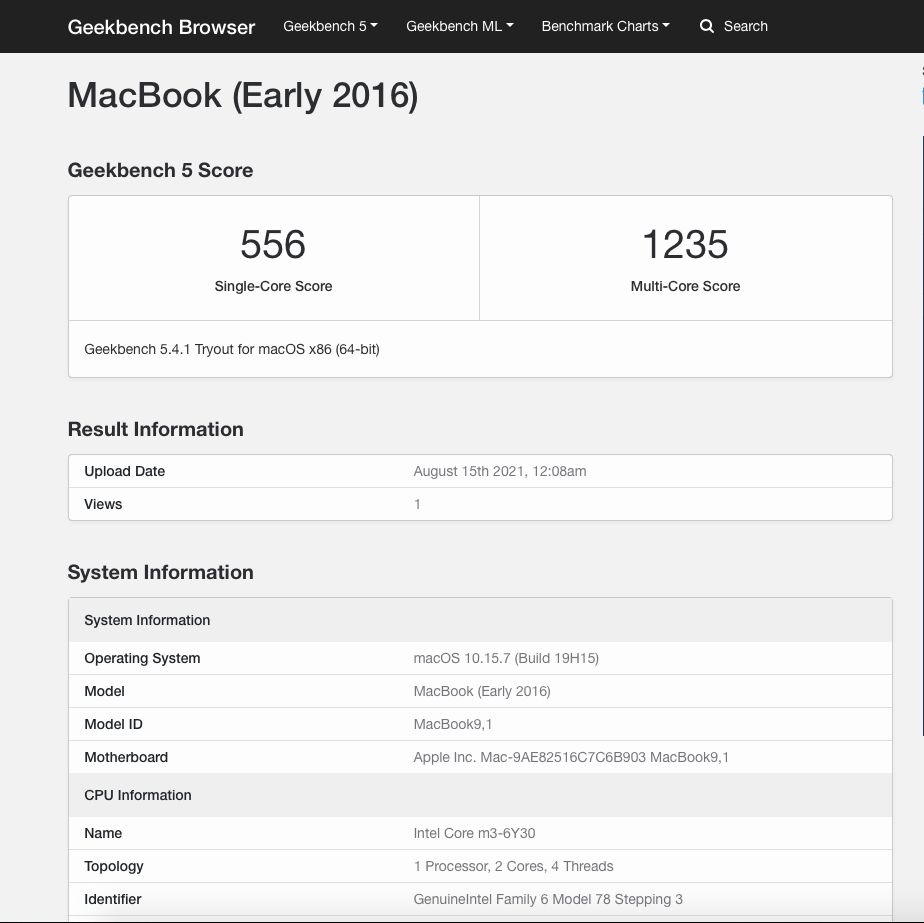Screen dimensions: 924x923
Task: Select 1 Processor, 2 Cores, 4 Threads
Action: [513, 866]
